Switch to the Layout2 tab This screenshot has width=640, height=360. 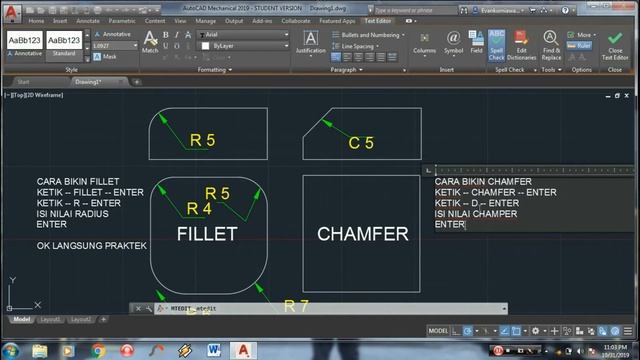[x=81, y=320]
